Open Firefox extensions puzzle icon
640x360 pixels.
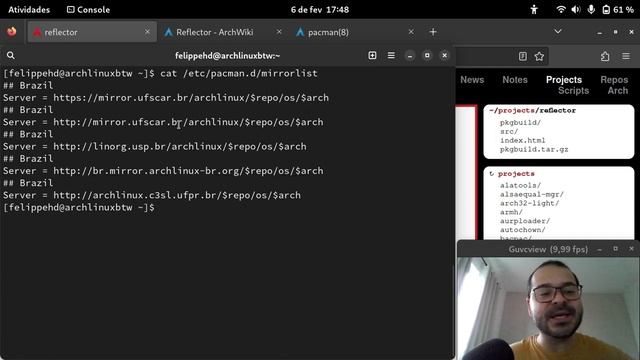pos(605,56)
